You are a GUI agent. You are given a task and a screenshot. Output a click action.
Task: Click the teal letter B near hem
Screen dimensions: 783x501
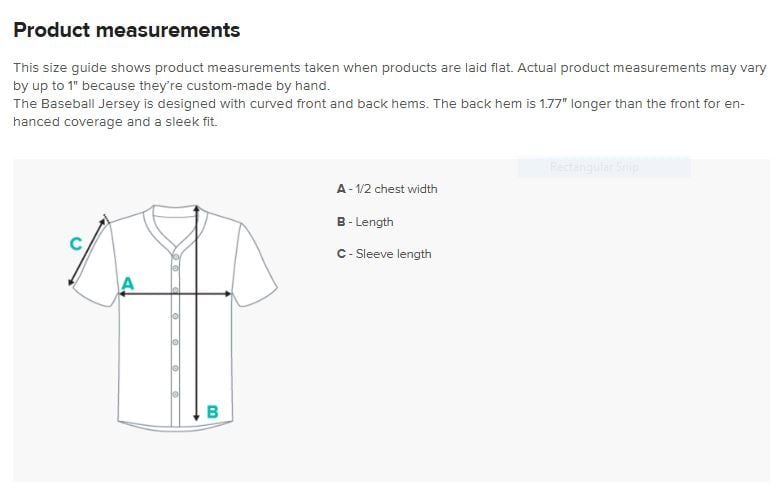pos(212,412)
